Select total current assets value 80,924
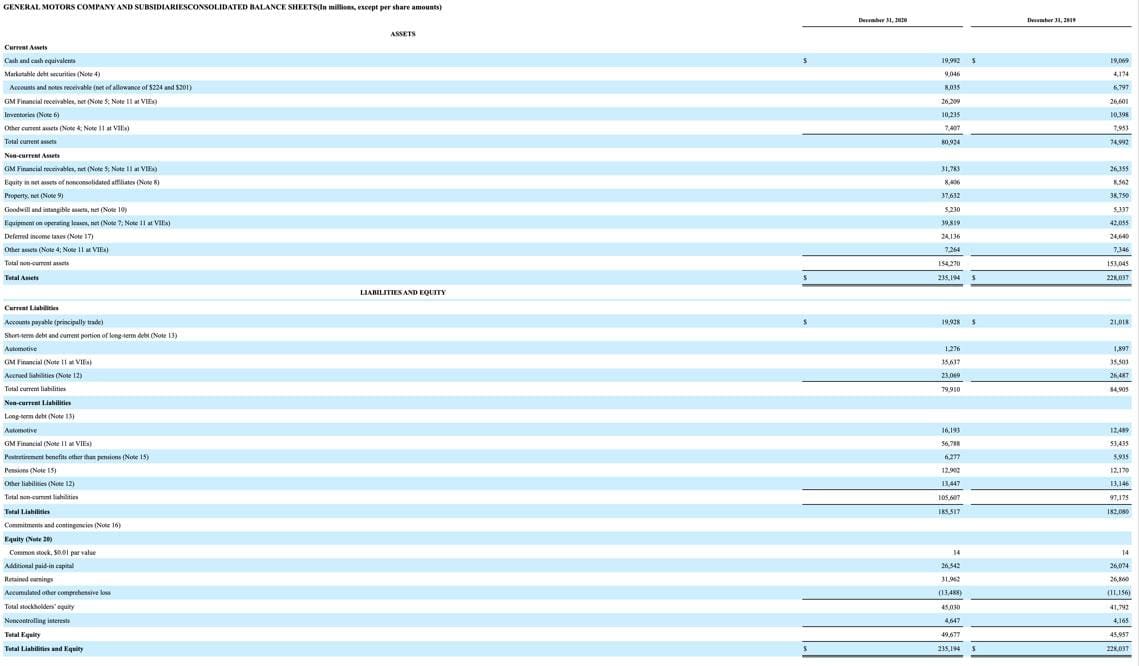This screenshot has width=1139, height=666. (950, 142)
